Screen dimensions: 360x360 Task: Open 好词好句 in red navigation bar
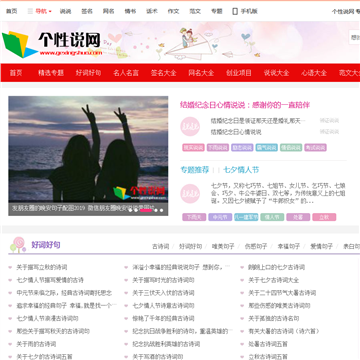(88, 73)
